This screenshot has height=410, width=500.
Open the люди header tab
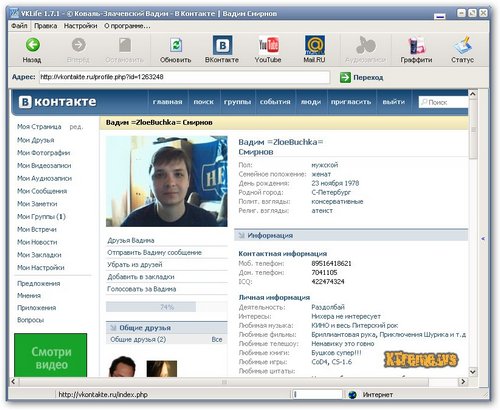pyautogui.click(x=311, y=102)
